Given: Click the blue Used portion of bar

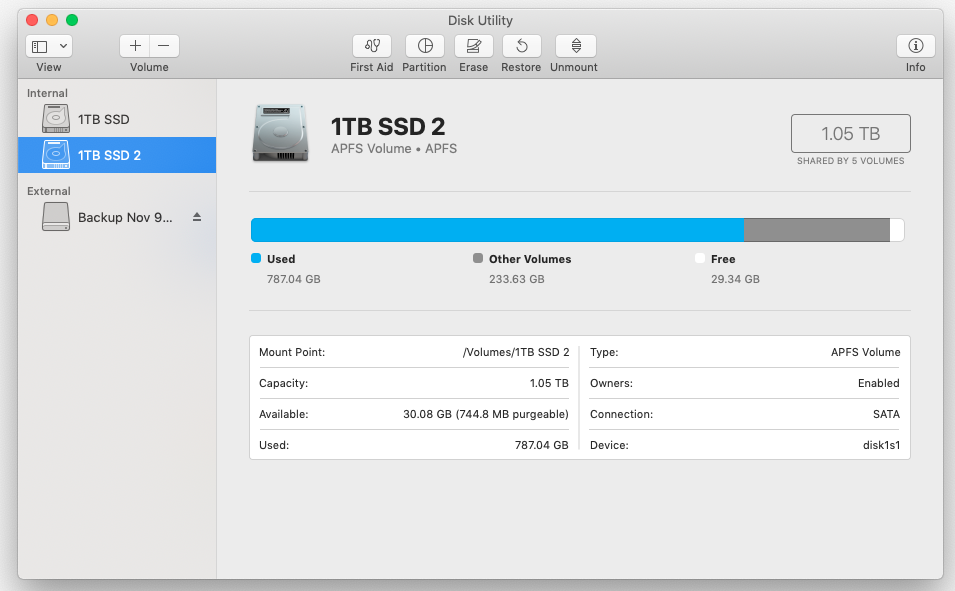Looking at the screenshot, I should [497, 230].
